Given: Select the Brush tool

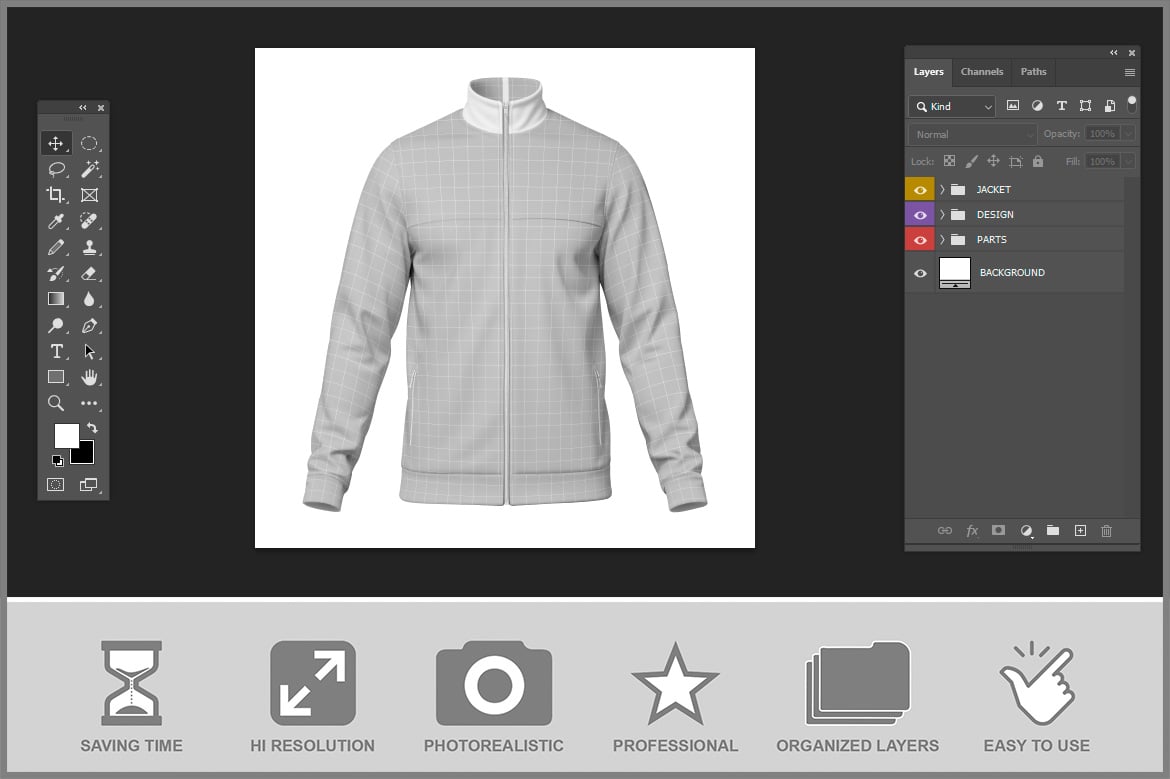Looking at the screenshot, I should [x=57, y=247].
